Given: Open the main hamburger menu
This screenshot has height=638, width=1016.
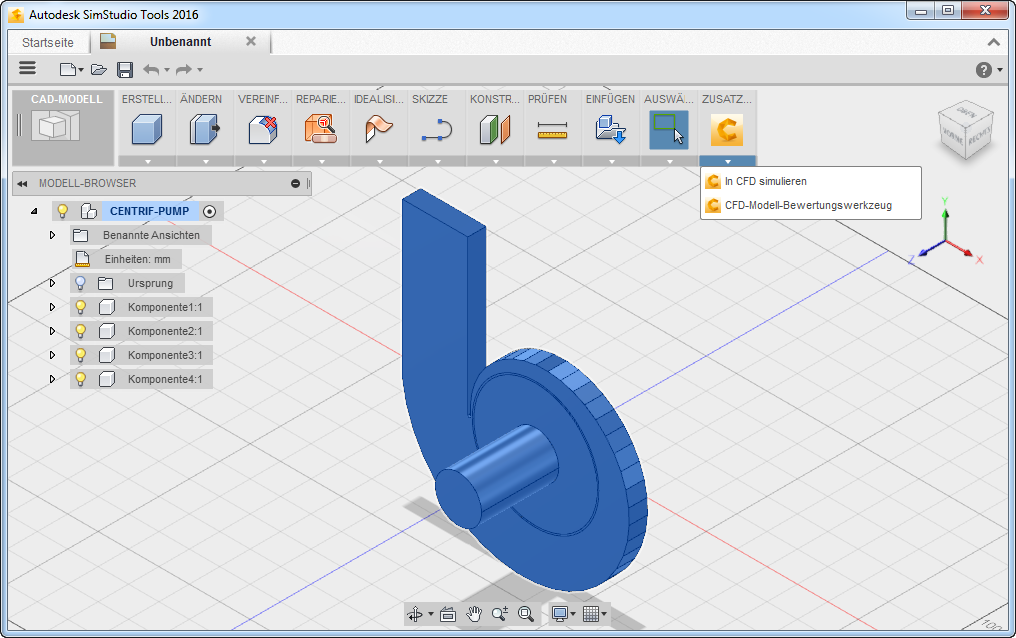Looking at the screenshot, I should (x=27, y=68).
